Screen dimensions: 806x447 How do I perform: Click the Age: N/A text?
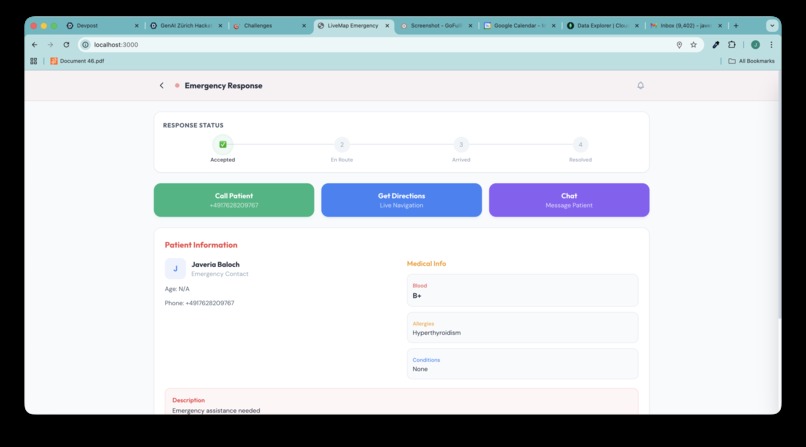[x=177, y=289]
